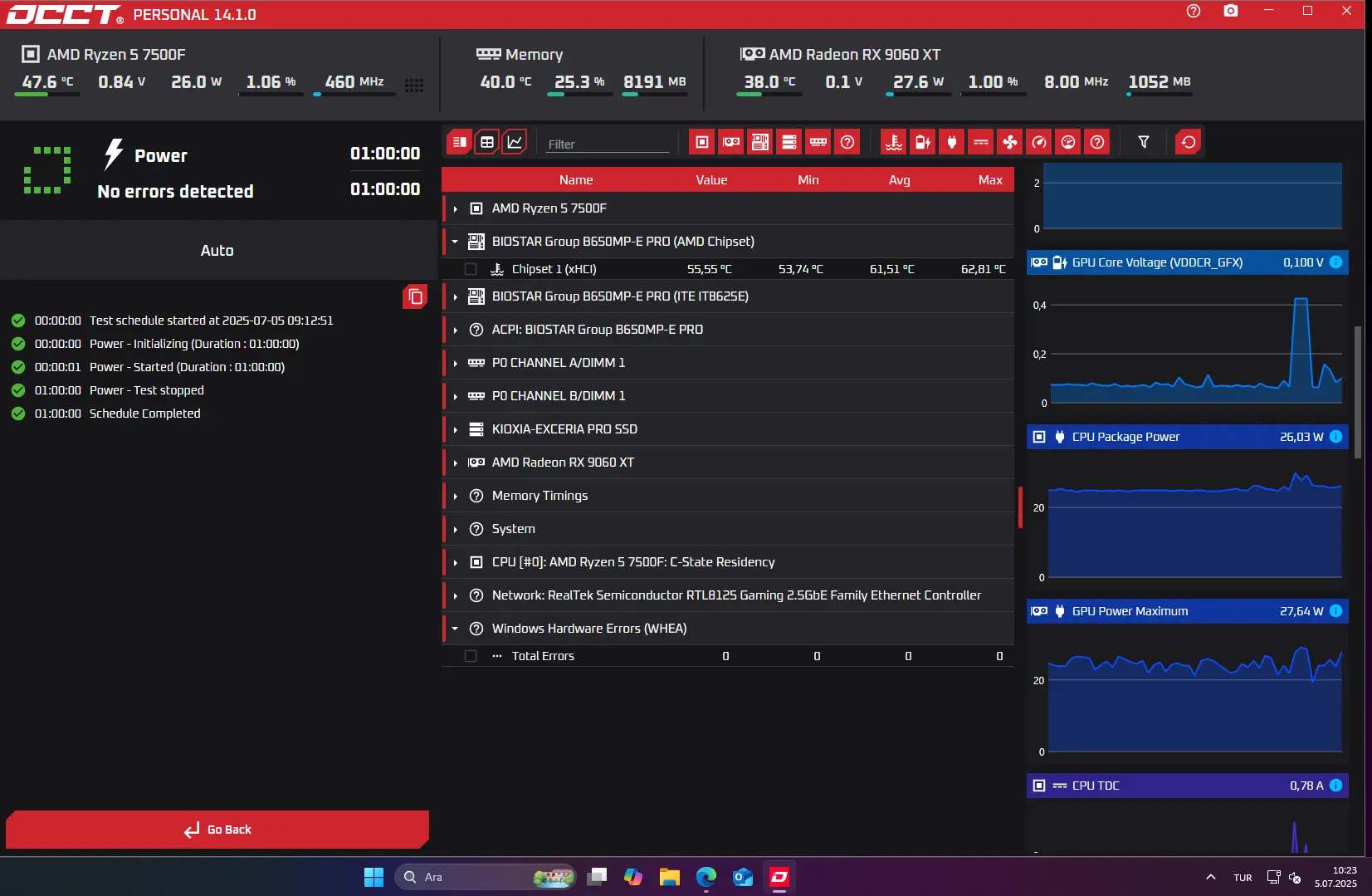
Task: Click the Go Back button
Action: tap(217, 830)
